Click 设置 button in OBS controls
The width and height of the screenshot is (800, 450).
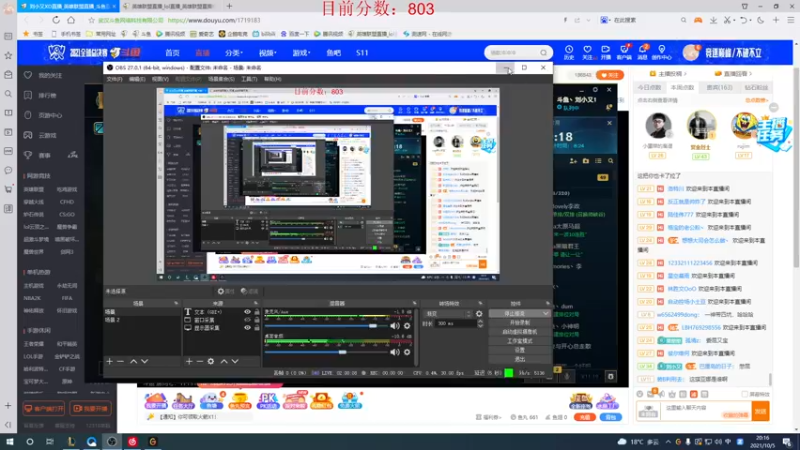[x=519, y=350]
